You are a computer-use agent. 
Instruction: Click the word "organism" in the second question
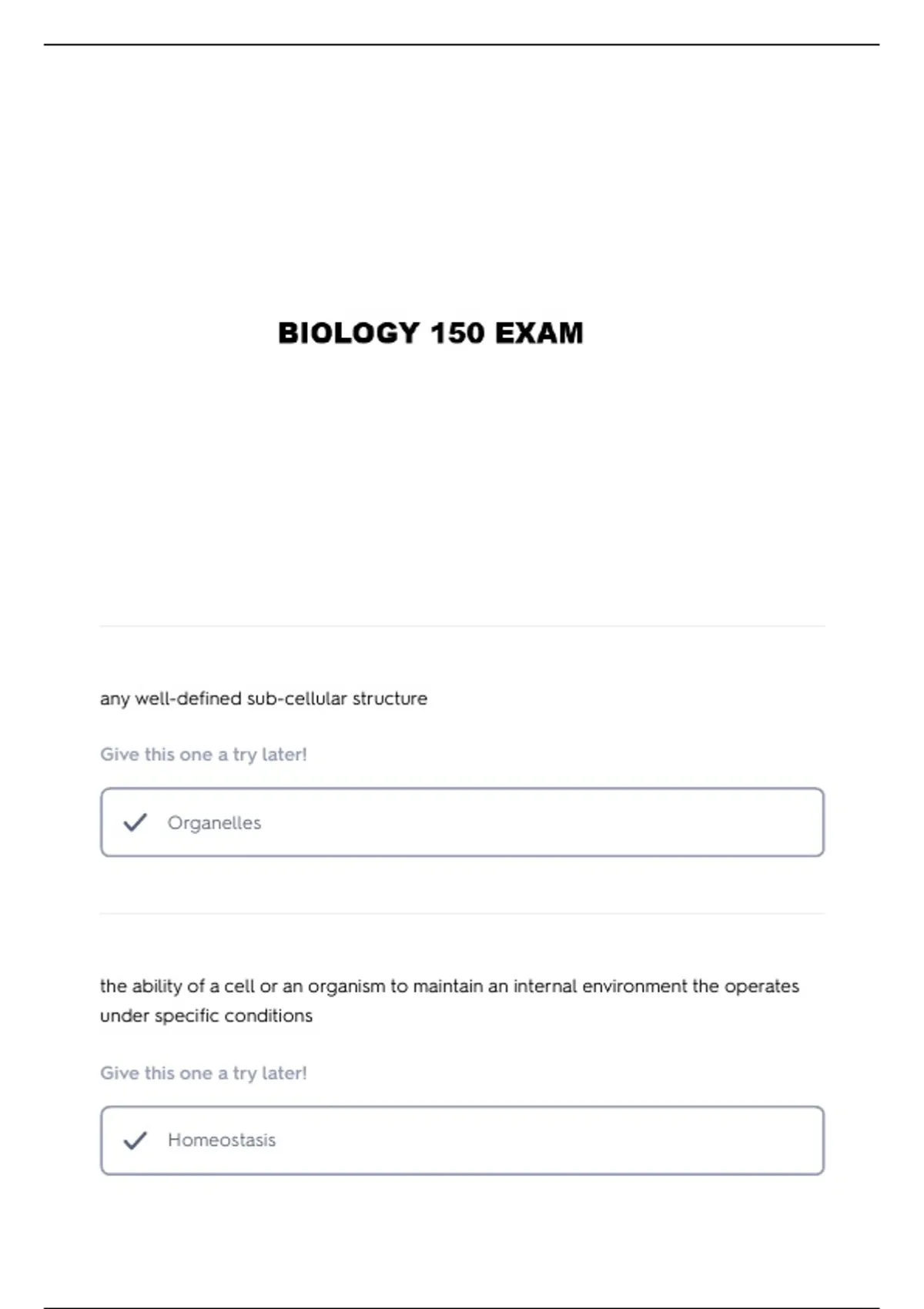[346, 986]
